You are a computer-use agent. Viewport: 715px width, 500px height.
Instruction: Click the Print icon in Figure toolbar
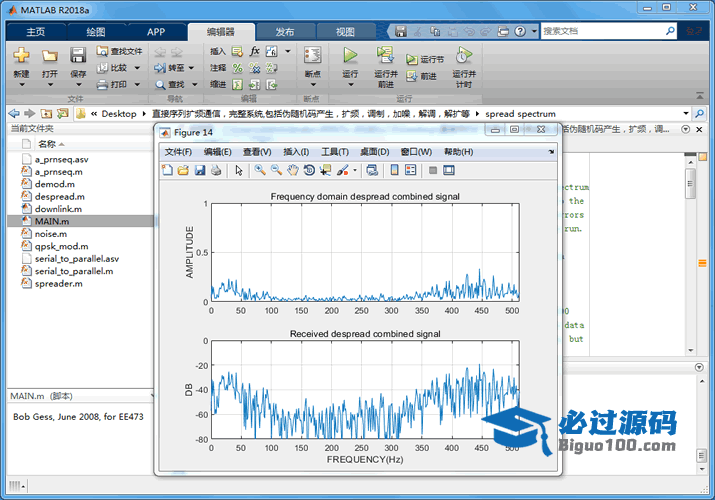coord(216,170)
